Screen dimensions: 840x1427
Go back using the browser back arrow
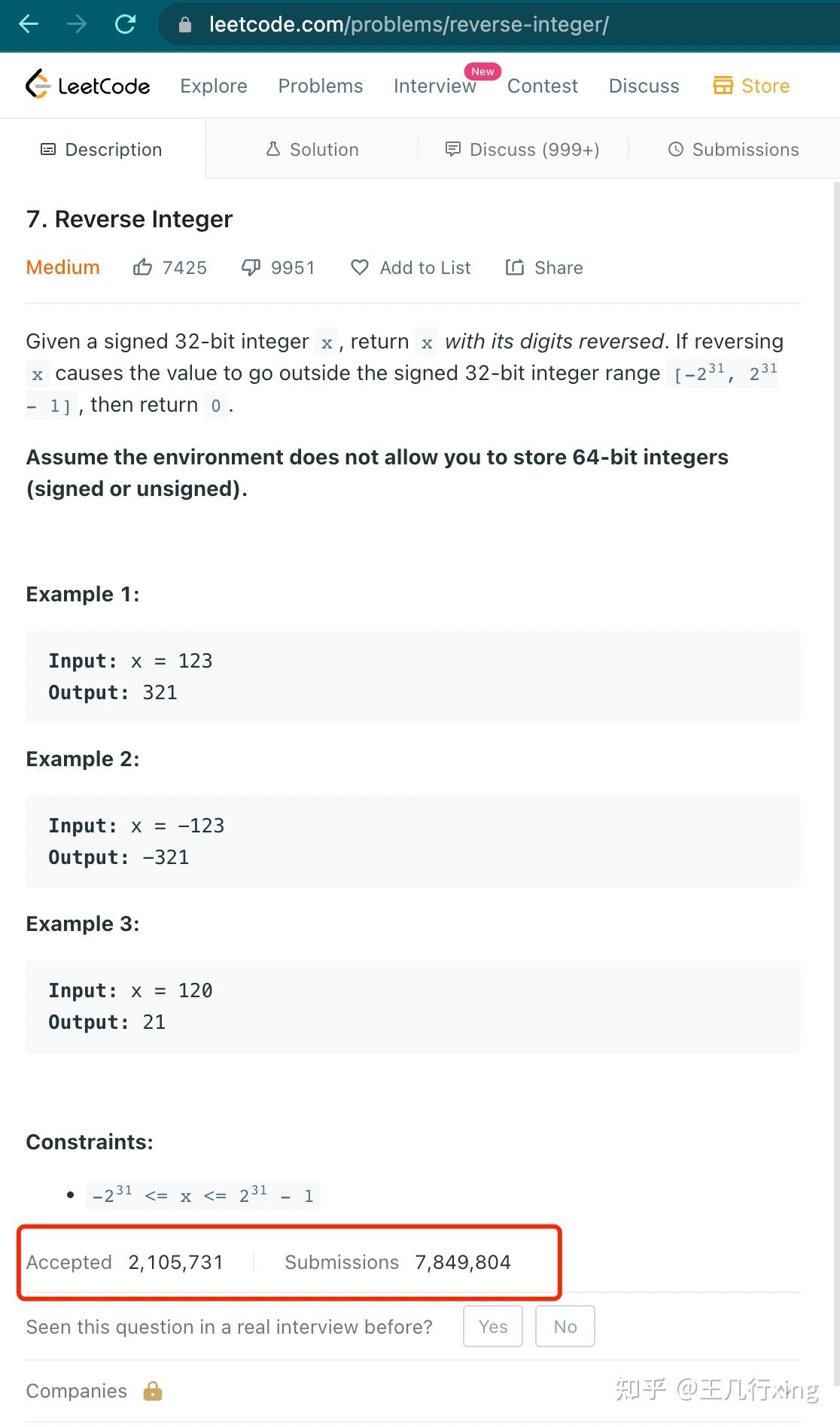27,24
